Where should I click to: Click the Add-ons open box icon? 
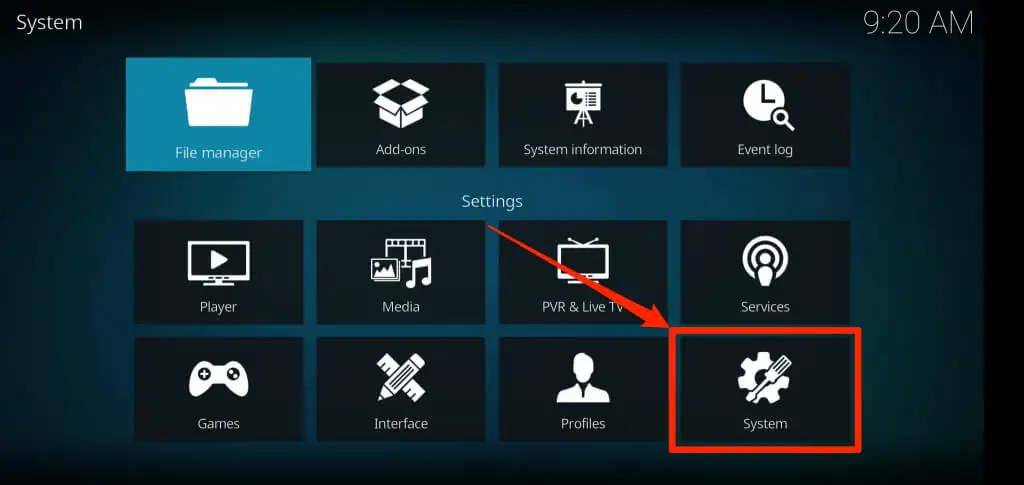point(400,103)
